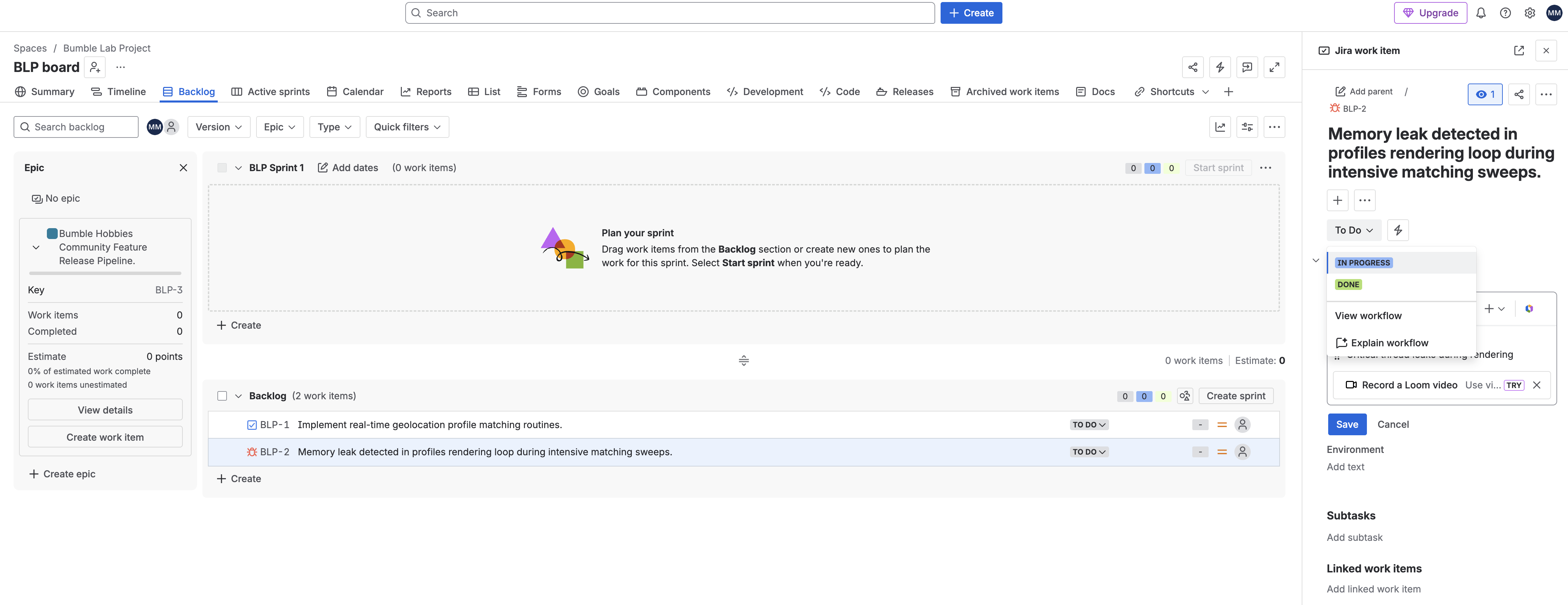1568x605 pixels.
Task: Click the share icon above the board tabs
Action: 1192,68
